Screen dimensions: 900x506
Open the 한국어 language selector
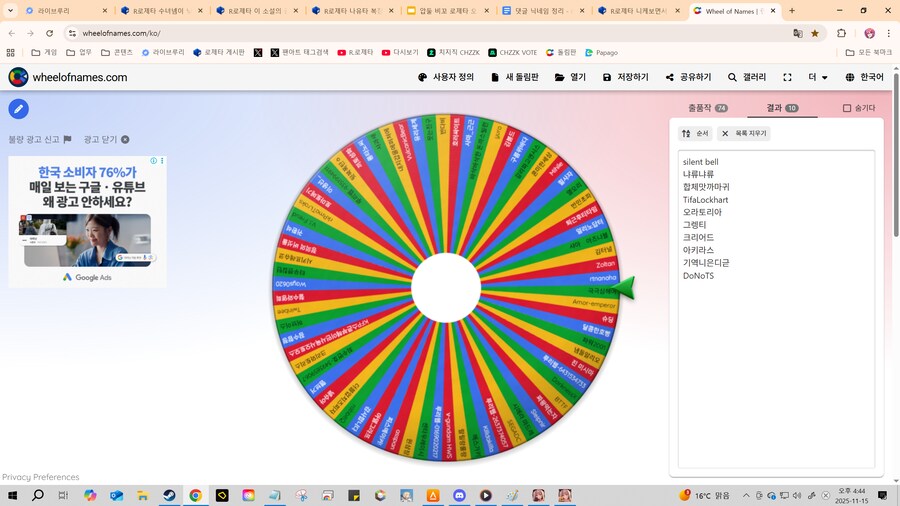point(864,77)
